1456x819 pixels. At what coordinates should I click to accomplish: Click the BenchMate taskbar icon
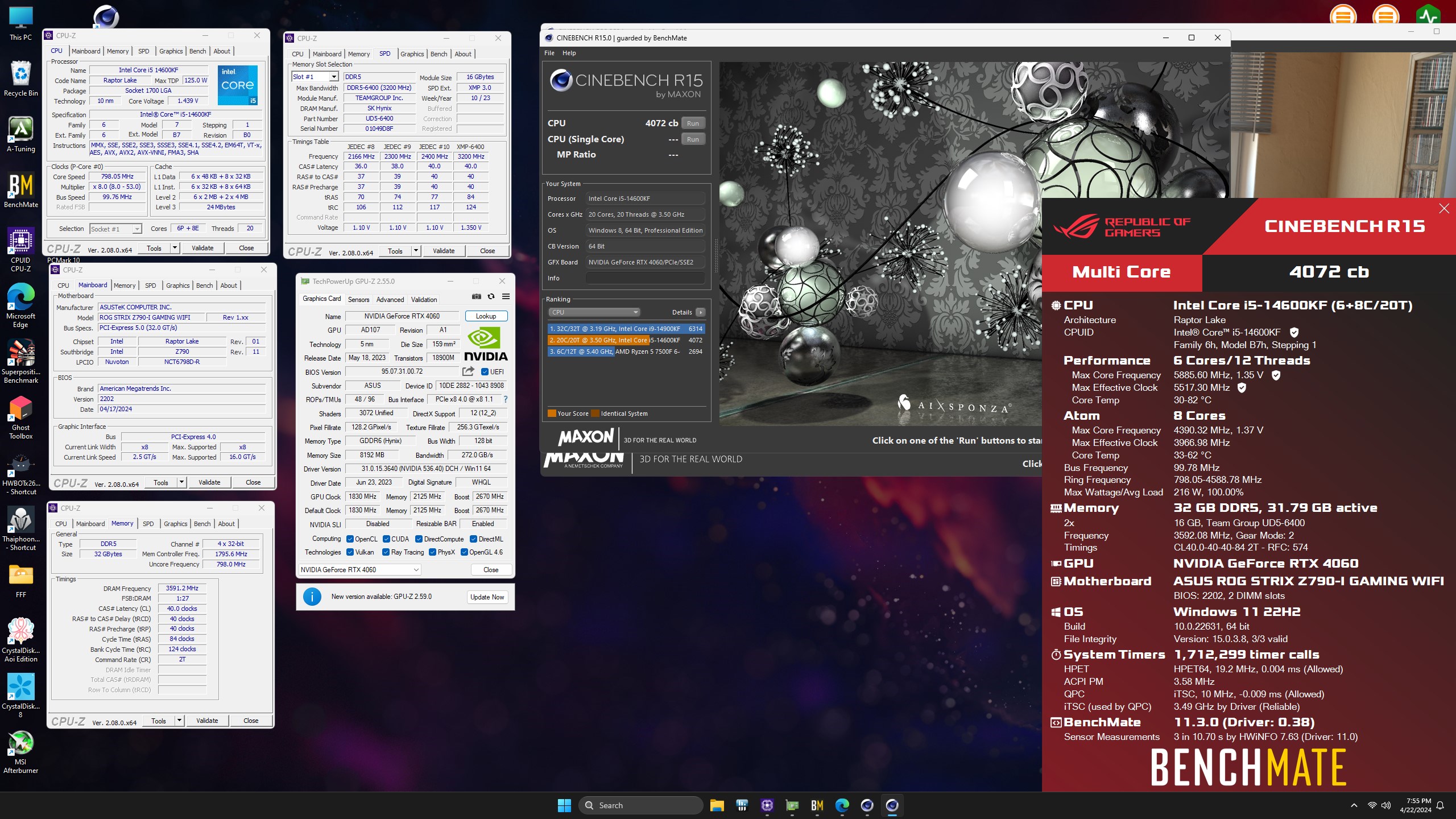[817, 805]
